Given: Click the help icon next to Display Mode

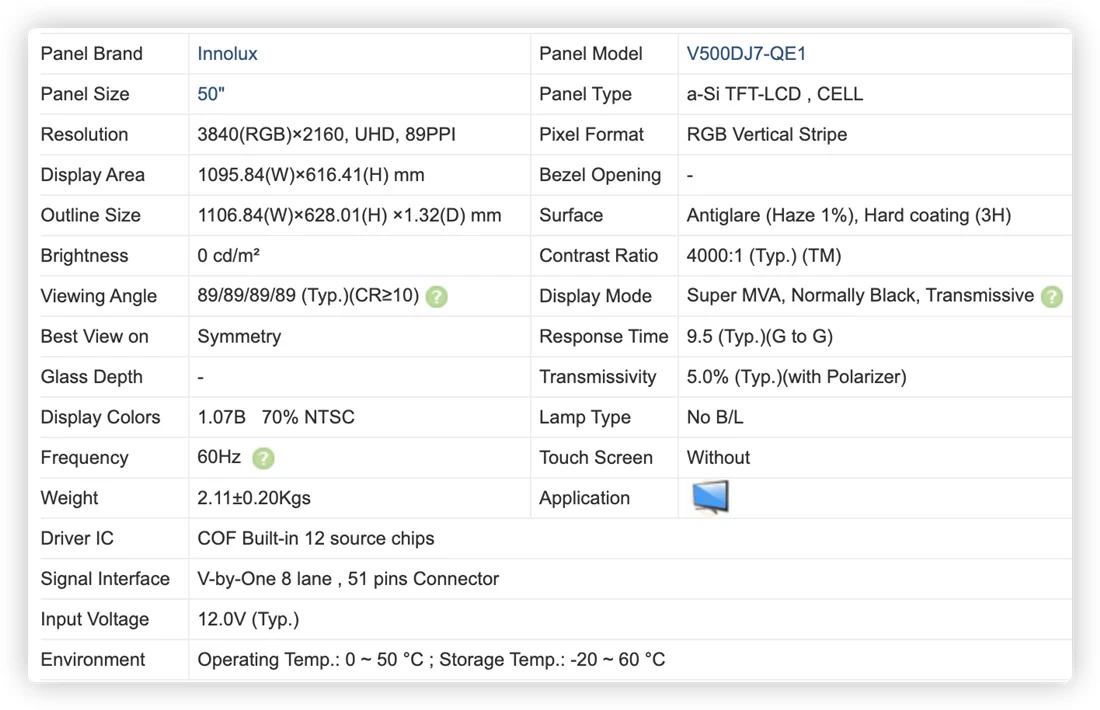Looking at the screenshot, I should coord(1051,297).
